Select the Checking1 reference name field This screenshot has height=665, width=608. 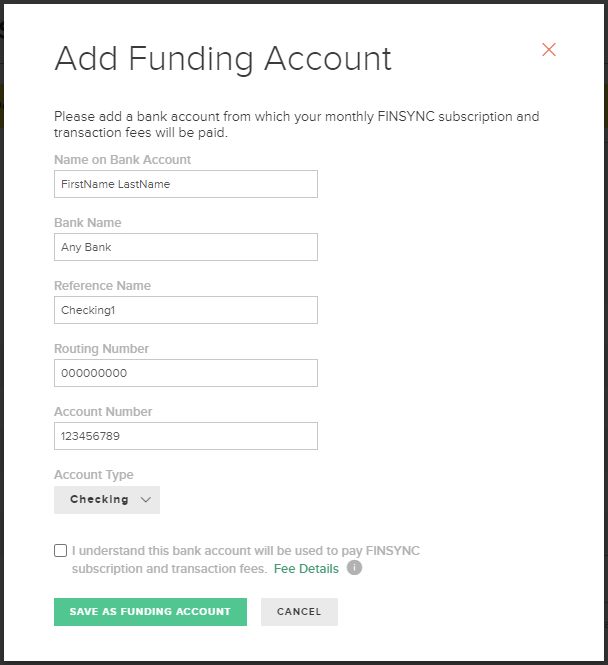[x=186, y=310]
